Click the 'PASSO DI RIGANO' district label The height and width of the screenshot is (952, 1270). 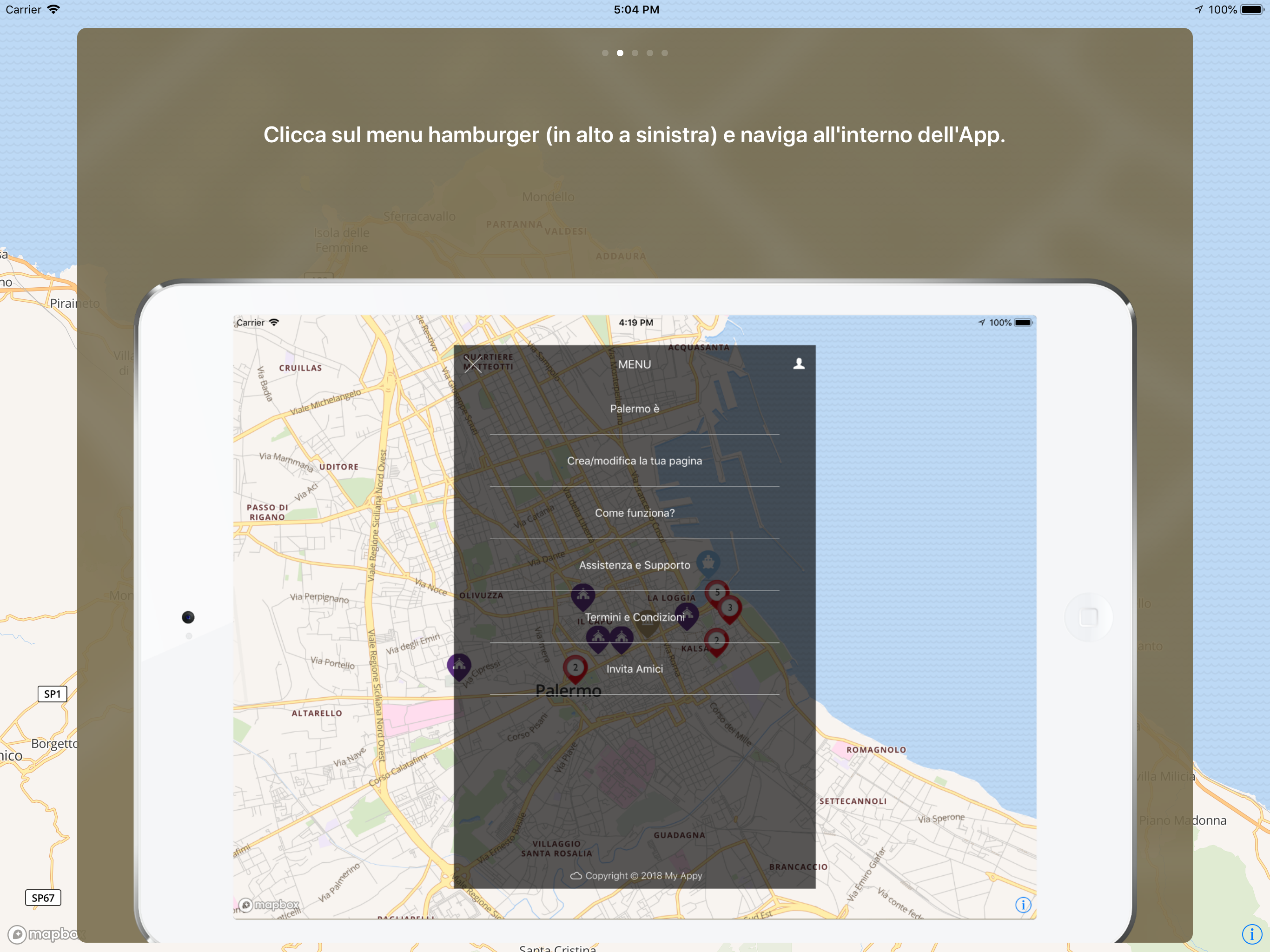point(267,512)
